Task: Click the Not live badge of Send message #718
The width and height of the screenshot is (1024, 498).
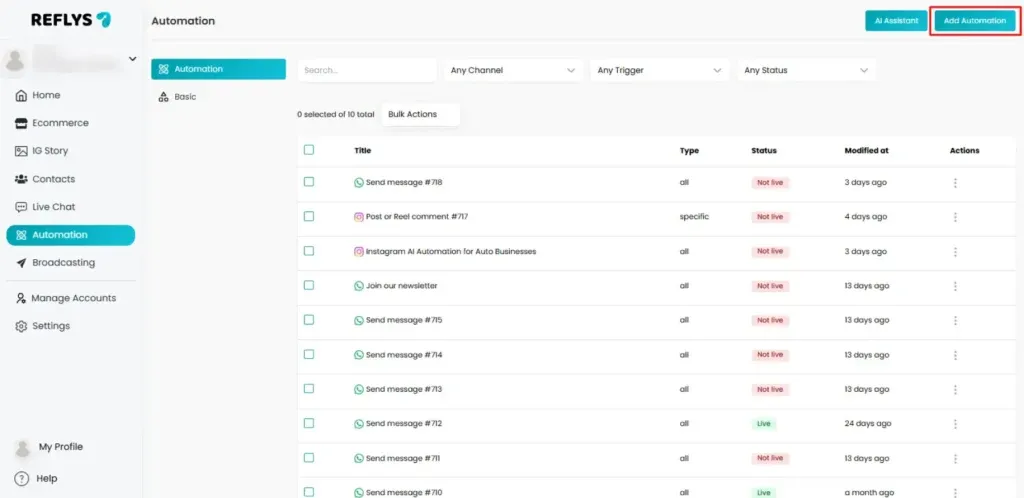Action: (770, 183)
